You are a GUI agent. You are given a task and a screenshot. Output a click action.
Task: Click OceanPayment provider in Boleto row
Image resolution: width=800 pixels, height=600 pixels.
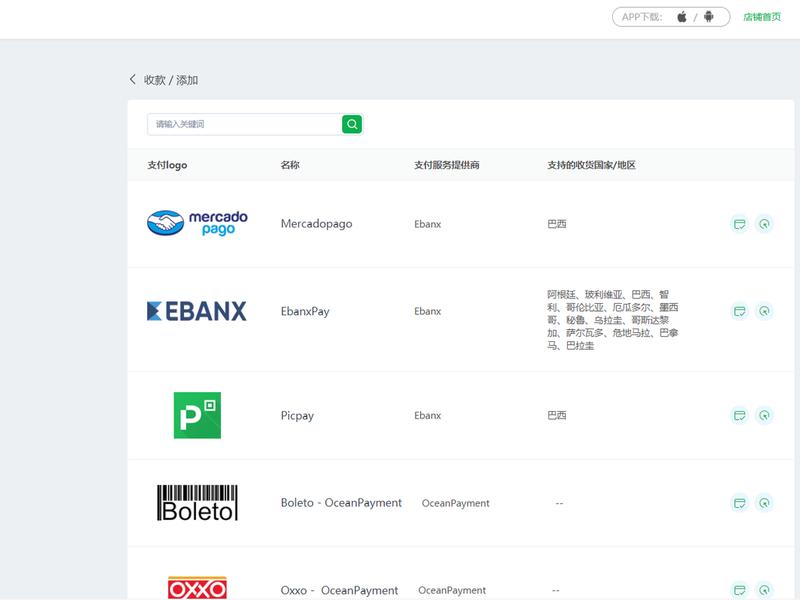(456, 503)
